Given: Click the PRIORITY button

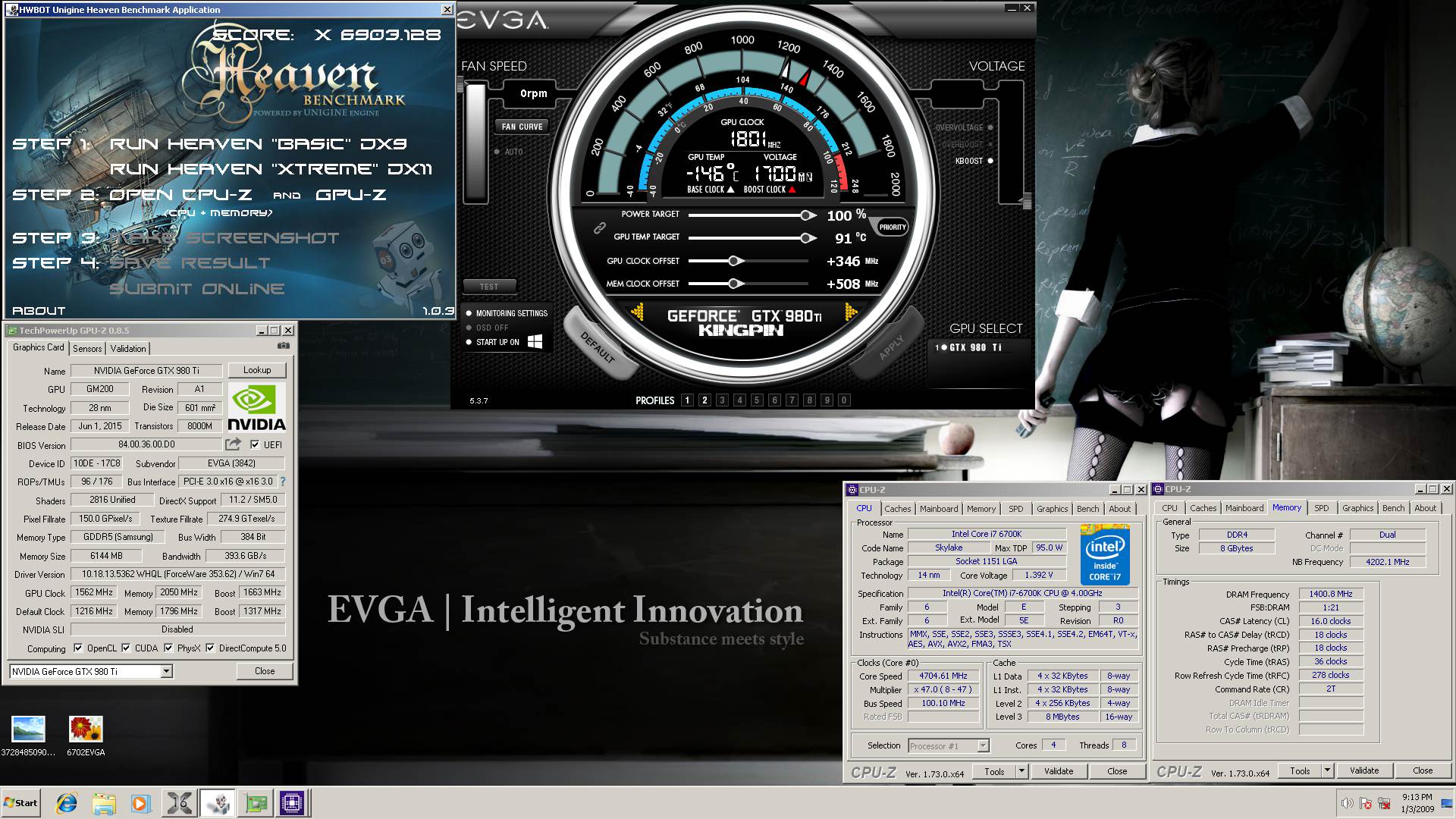Looking at the screenshot, I should tap(893, 227).
